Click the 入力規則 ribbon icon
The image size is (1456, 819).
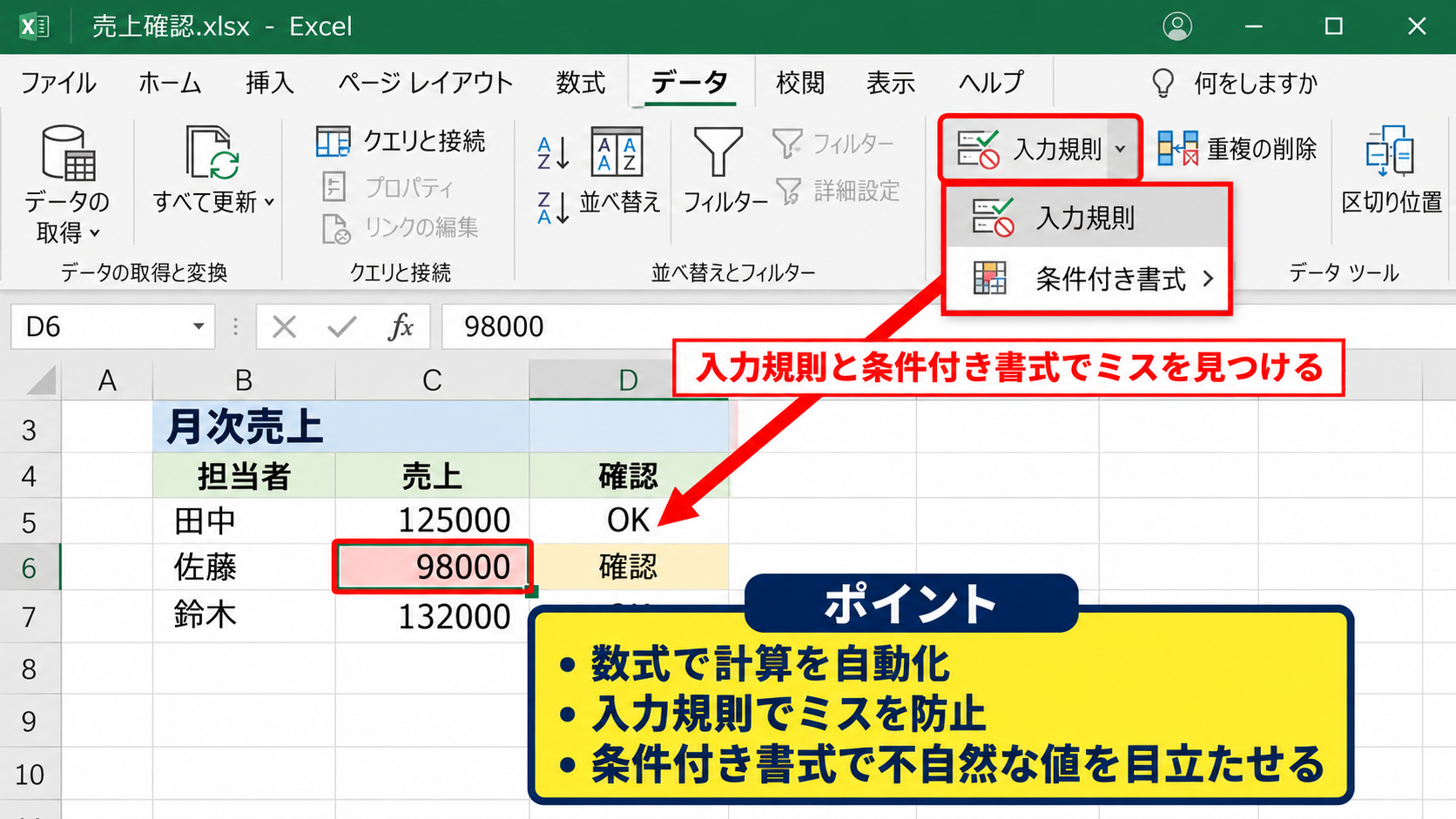(x=978, y=149)
